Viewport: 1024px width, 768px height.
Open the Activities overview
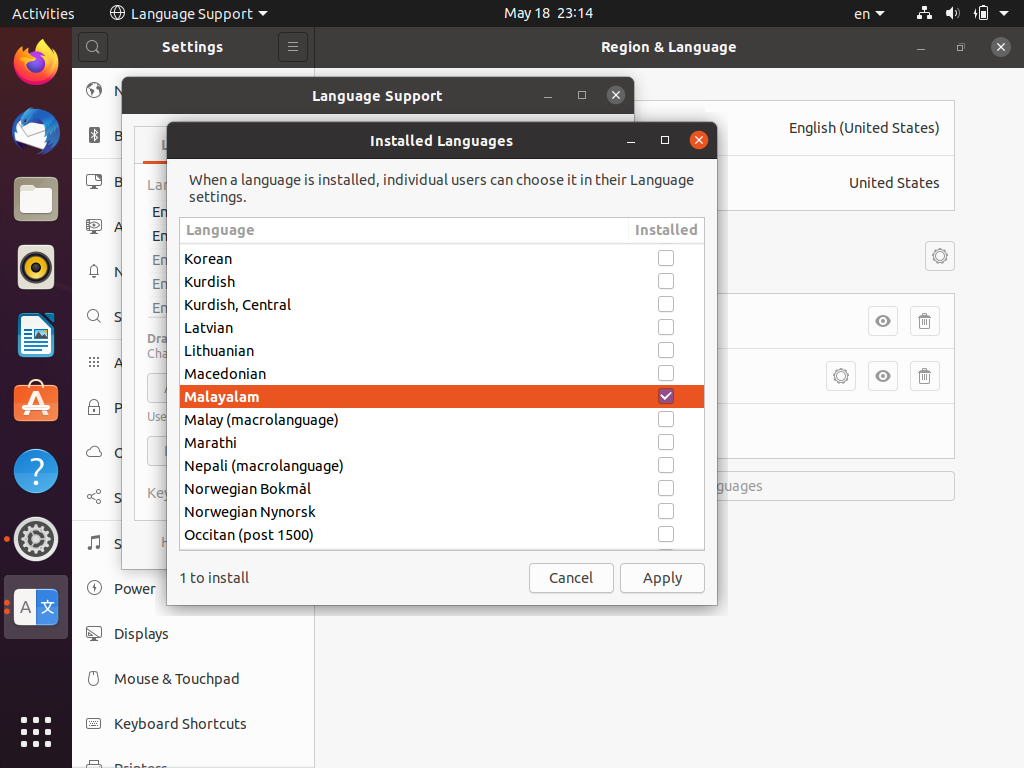(43, 14)
